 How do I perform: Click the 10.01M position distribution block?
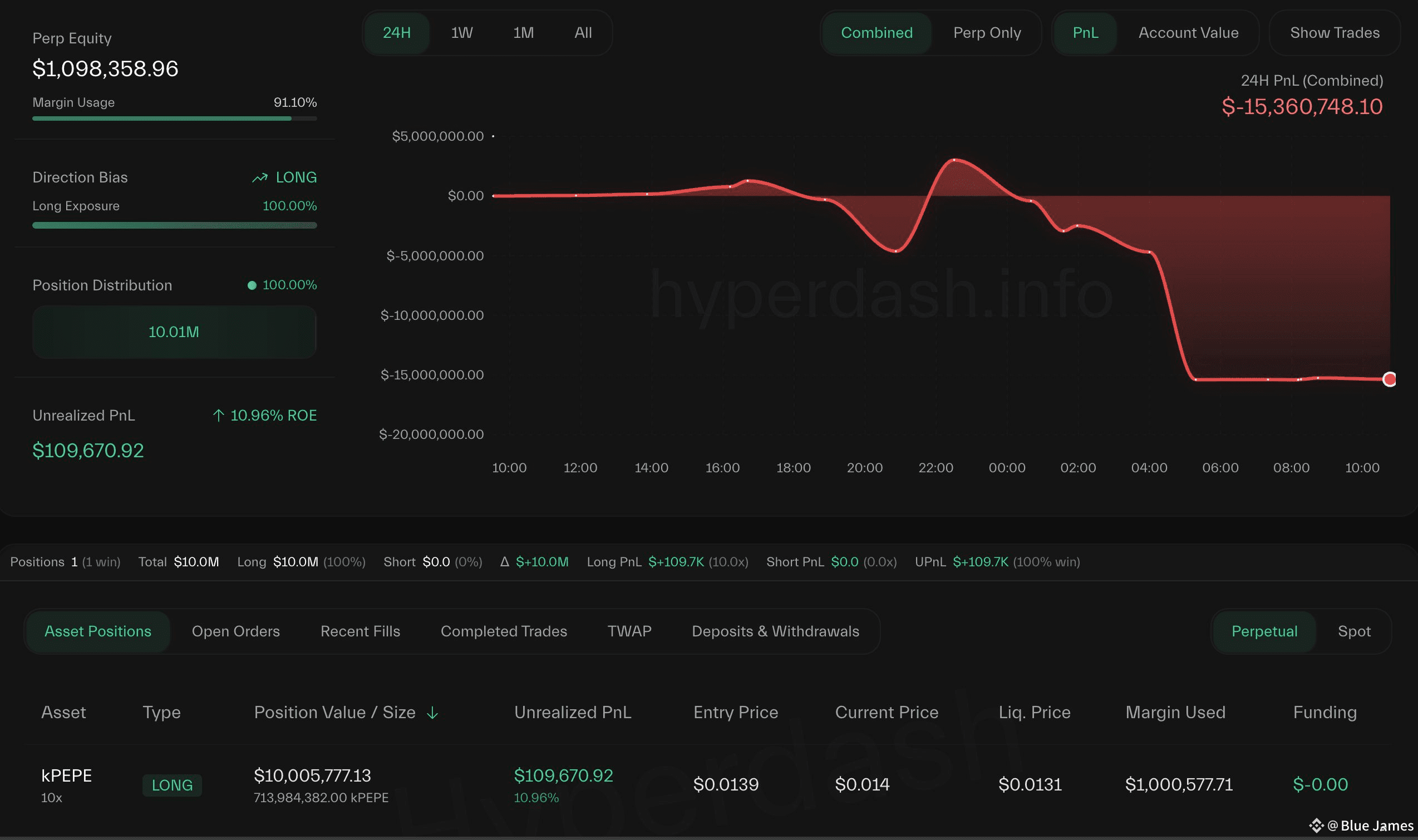point(174,332)
